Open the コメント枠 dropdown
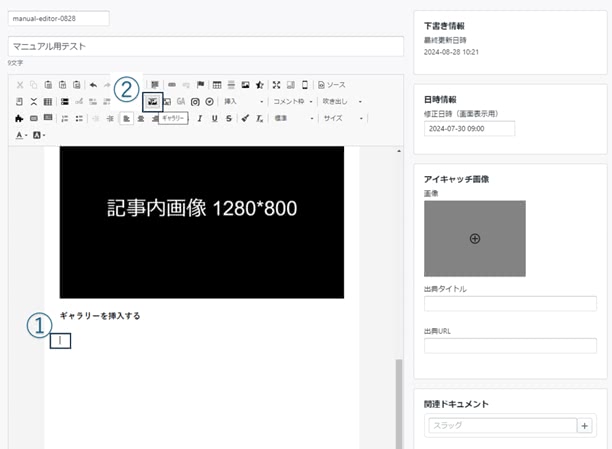 [x=292, y=102]
